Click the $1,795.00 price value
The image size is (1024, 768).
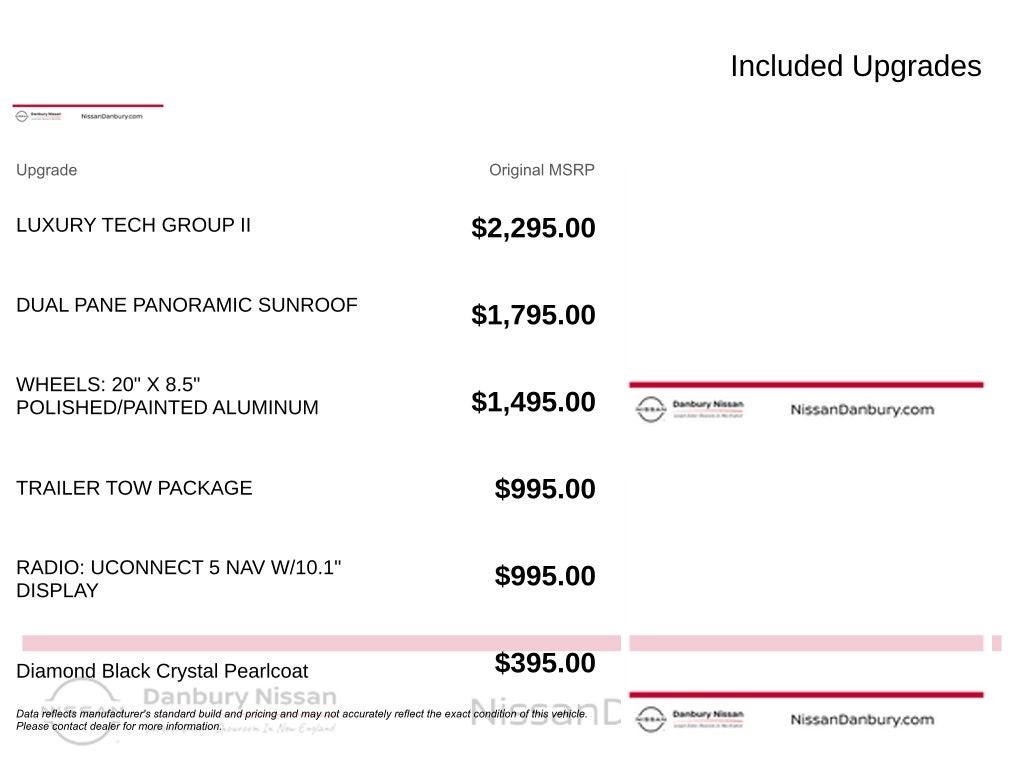[x=533, y=315]
